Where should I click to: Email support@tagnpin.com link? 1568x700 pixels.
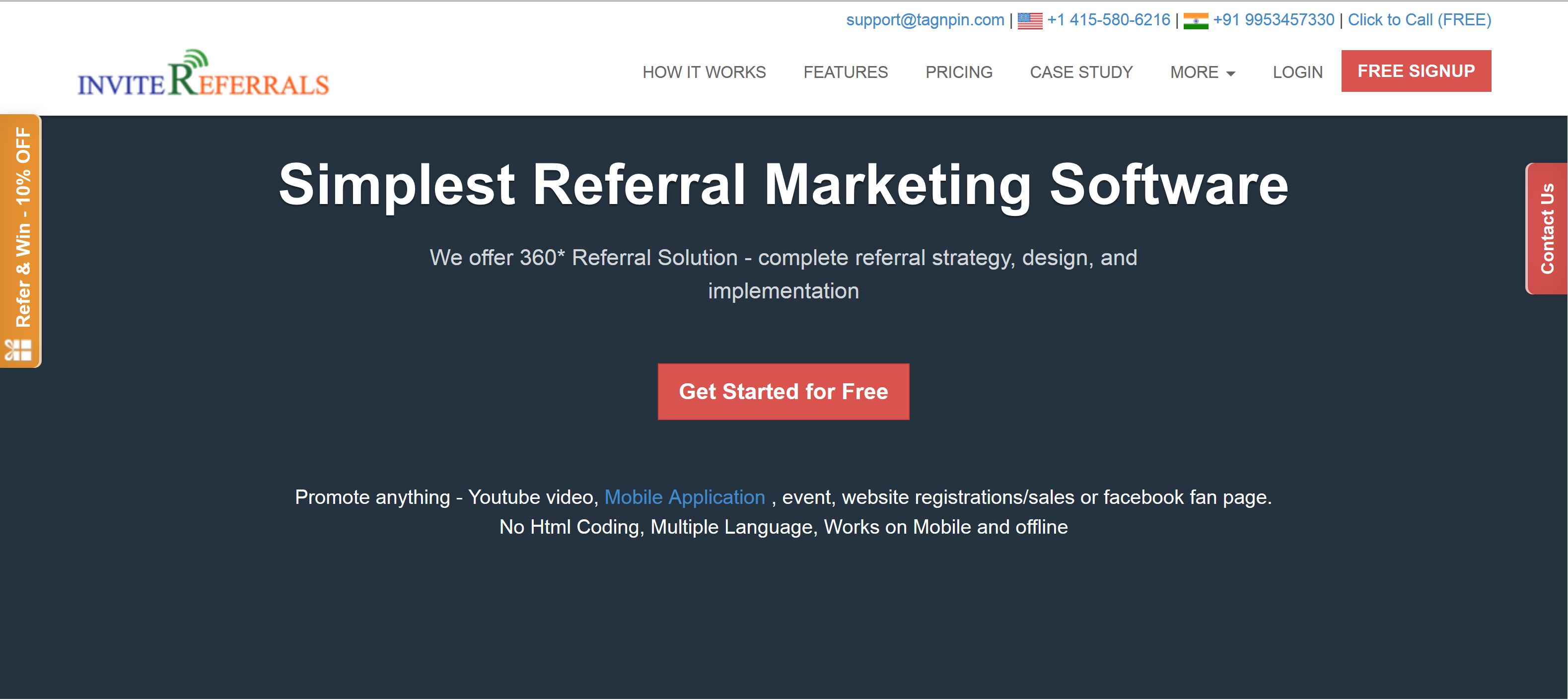coord(925,20)
